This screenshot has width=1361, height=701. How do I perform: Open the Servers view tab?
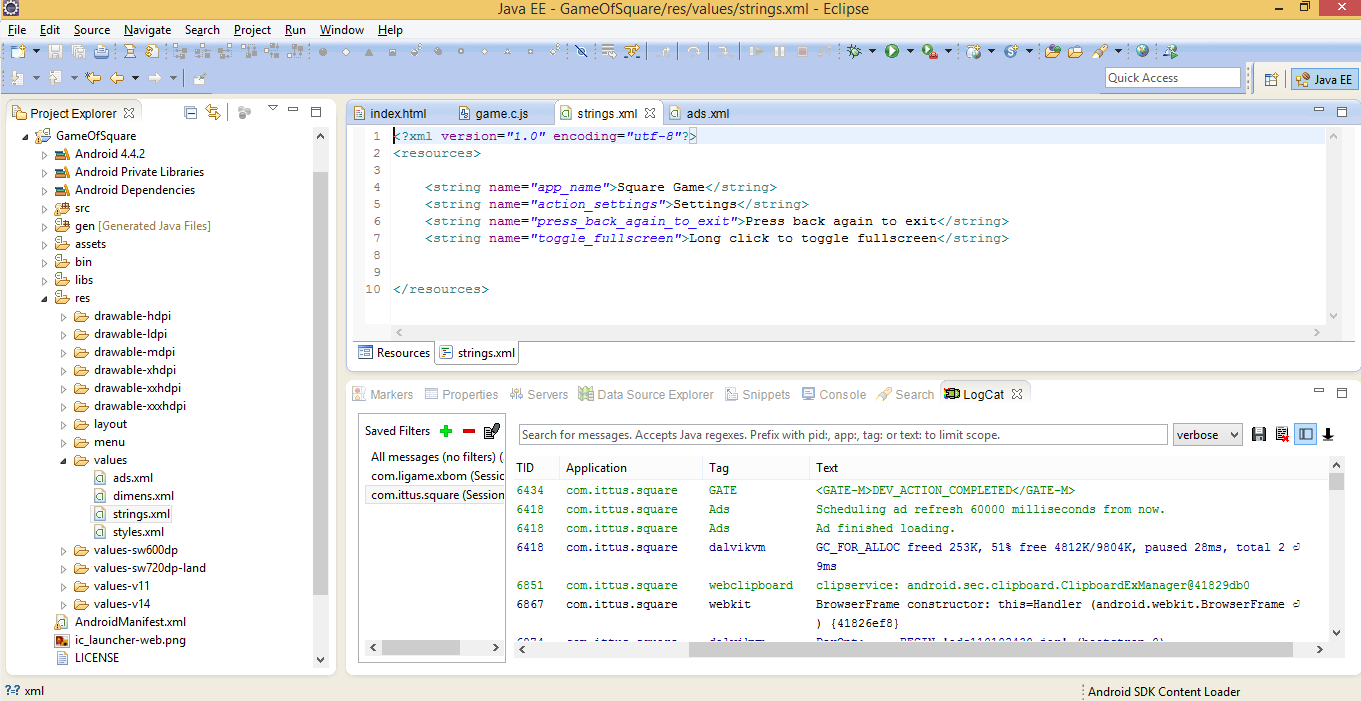pyautogui.click(x=538, y=394)
